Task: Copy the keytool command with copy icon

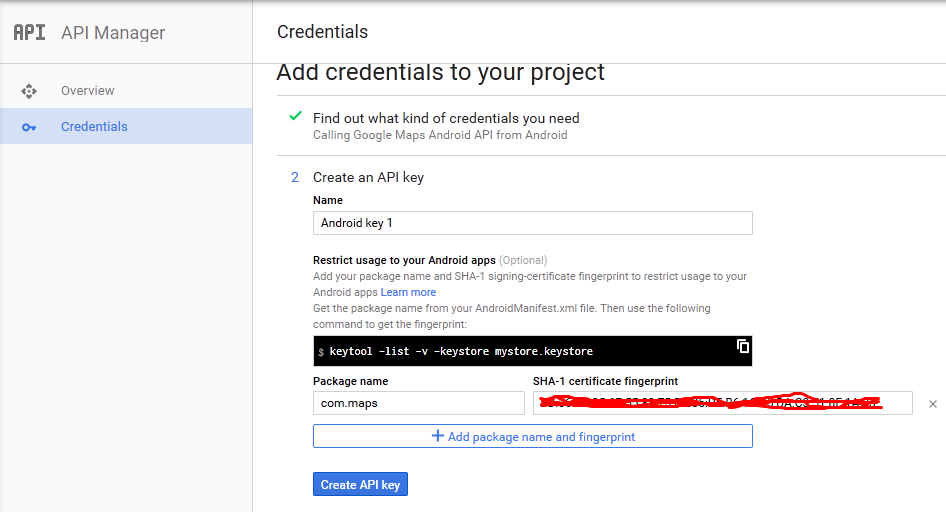Action: (x=742, y=346)
